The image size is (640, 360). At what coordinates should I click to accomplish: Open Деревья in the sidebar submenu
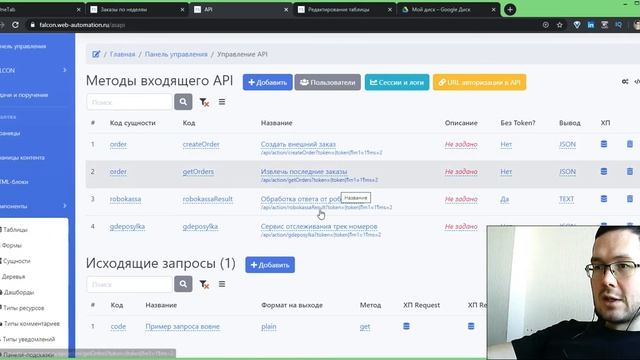(13, 276)
